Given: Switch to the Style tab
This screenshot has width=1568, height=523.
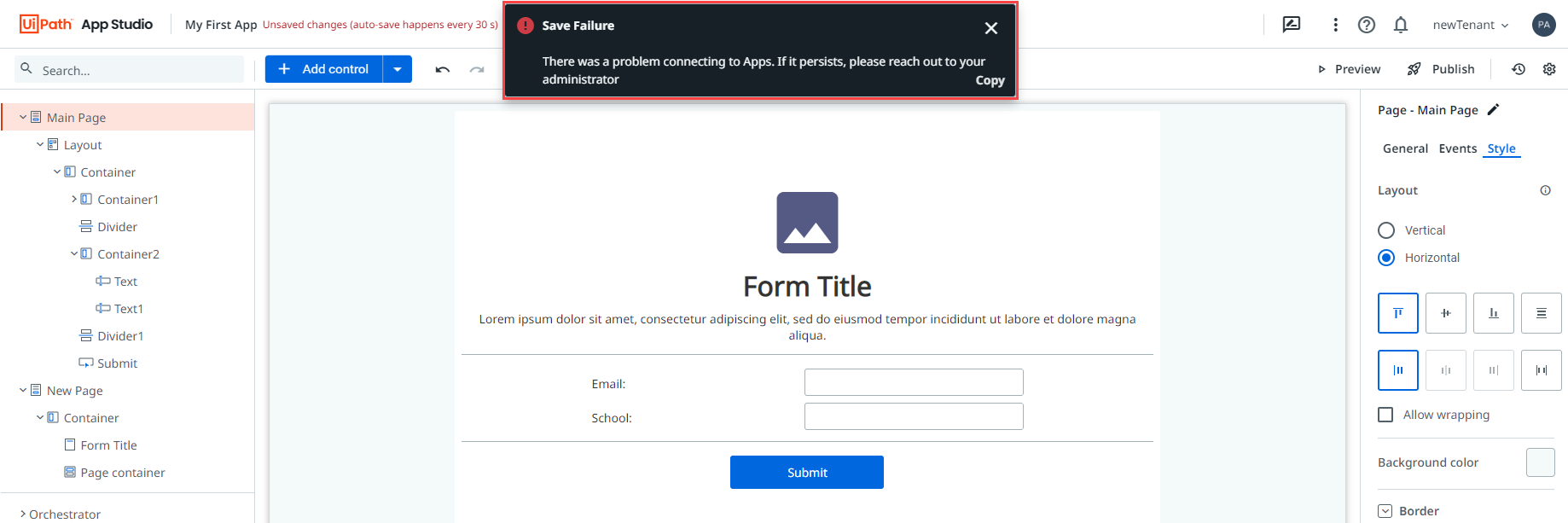Looking at the screenshot, I should click(1501, 148).
